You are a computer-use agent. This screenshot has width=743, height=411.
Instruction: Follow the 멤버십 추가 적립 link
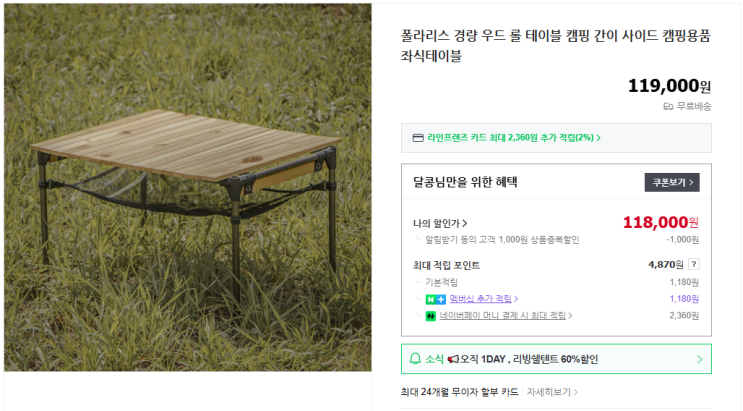coord(482,299)
